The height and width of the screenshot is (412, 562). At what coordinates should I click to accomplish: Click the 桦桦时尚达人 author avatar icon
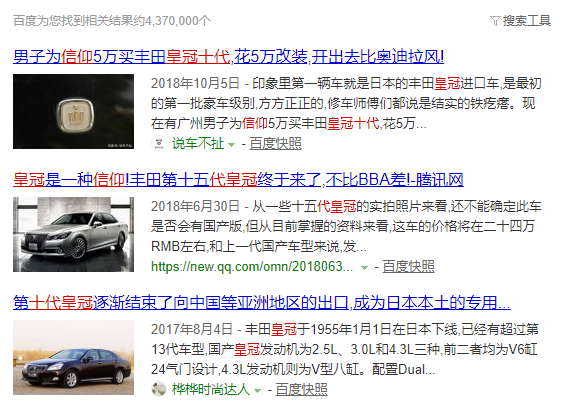(159, 389)
